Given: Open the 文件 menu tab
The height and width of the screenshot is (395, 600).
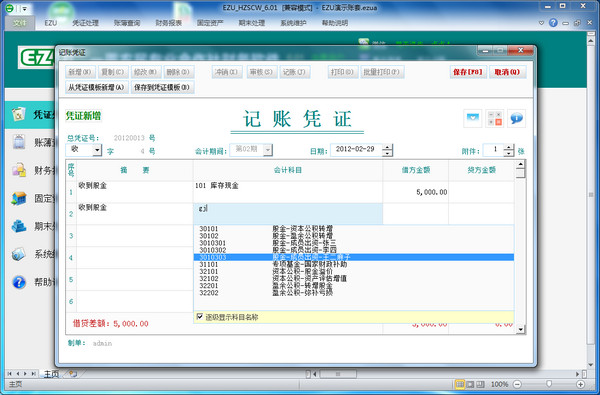Looking at the screenshot, I should (20, 23).
